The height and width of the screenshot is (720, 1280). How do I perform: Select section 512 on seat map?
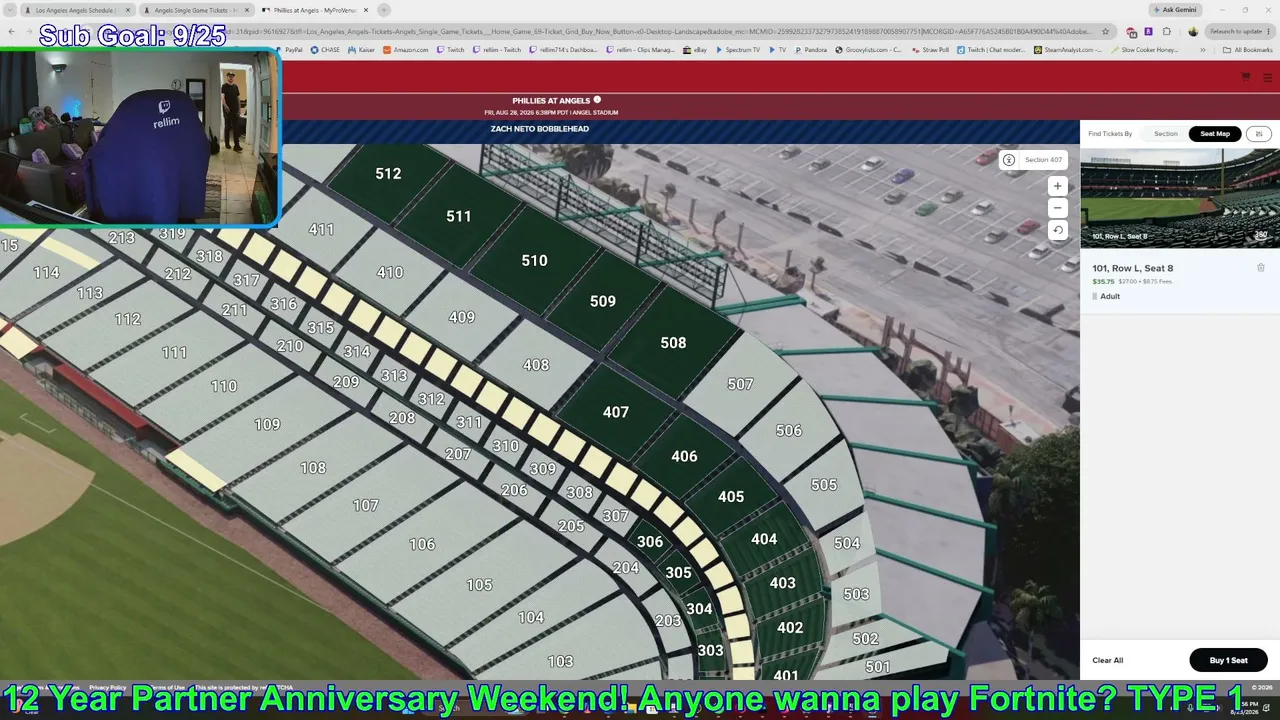pyautogui.click(x=388, y=174)
